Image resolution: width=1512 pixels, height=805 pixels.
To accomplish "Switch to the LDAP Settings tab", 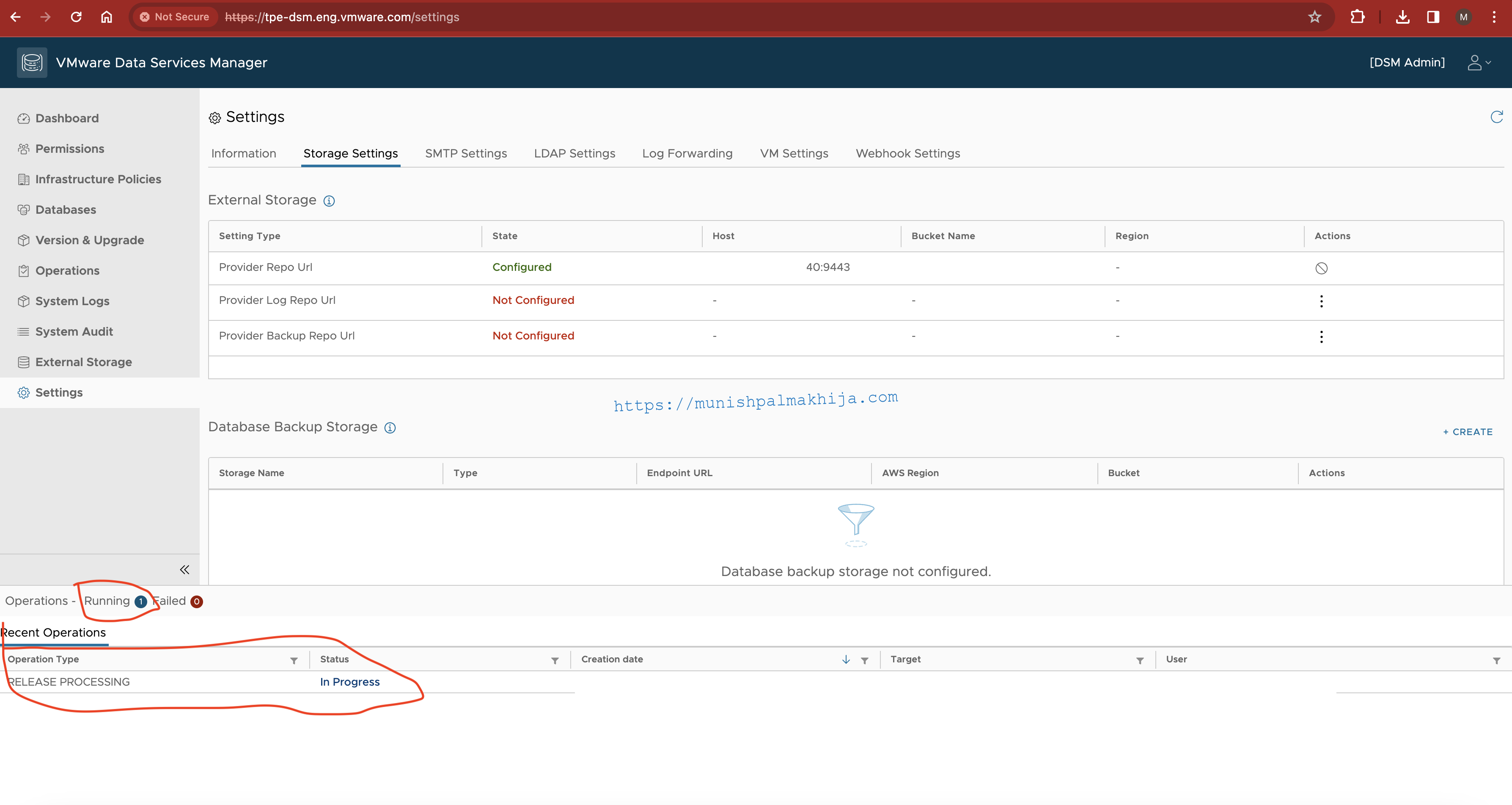I will 574,153.
